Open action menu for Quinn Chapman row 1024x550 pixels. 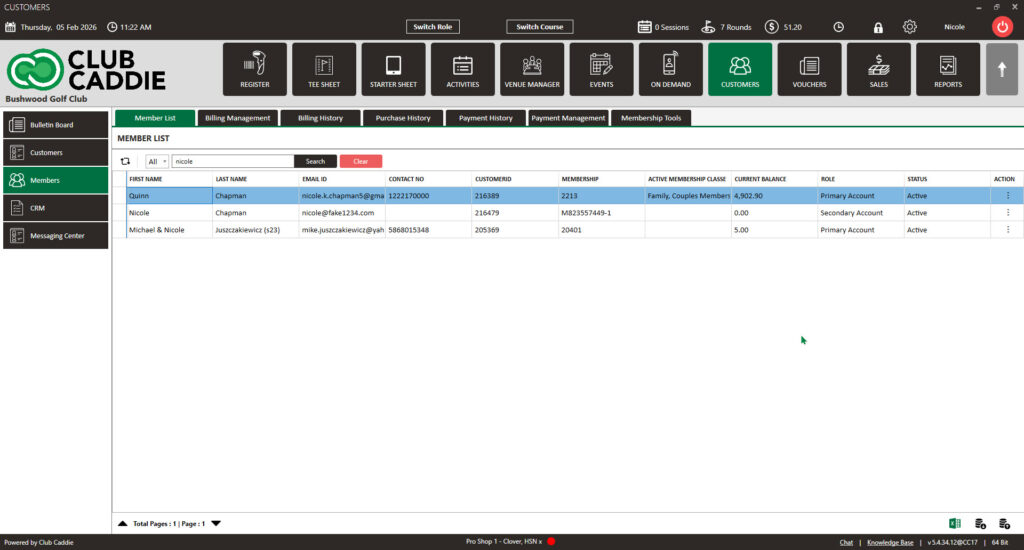pyautogui.click(x=1007, y=196)
